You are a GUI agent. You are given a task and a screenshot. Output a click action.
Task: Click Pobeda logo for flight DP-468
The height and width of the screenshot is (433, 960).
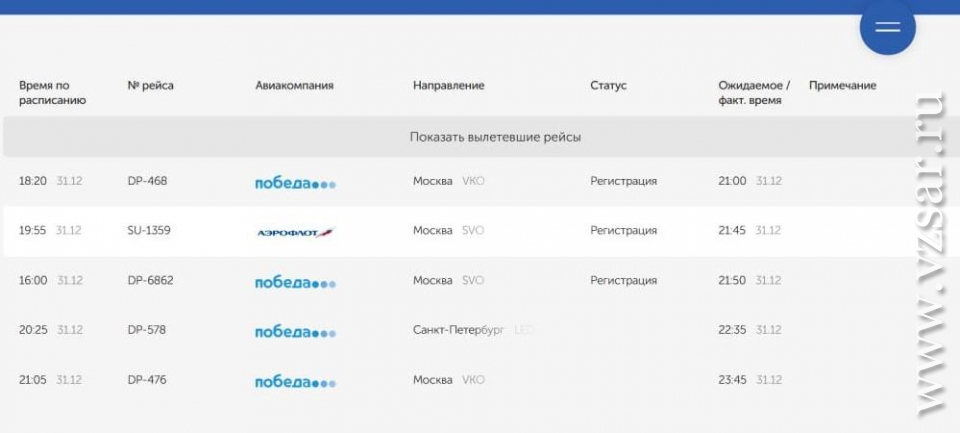295,182
